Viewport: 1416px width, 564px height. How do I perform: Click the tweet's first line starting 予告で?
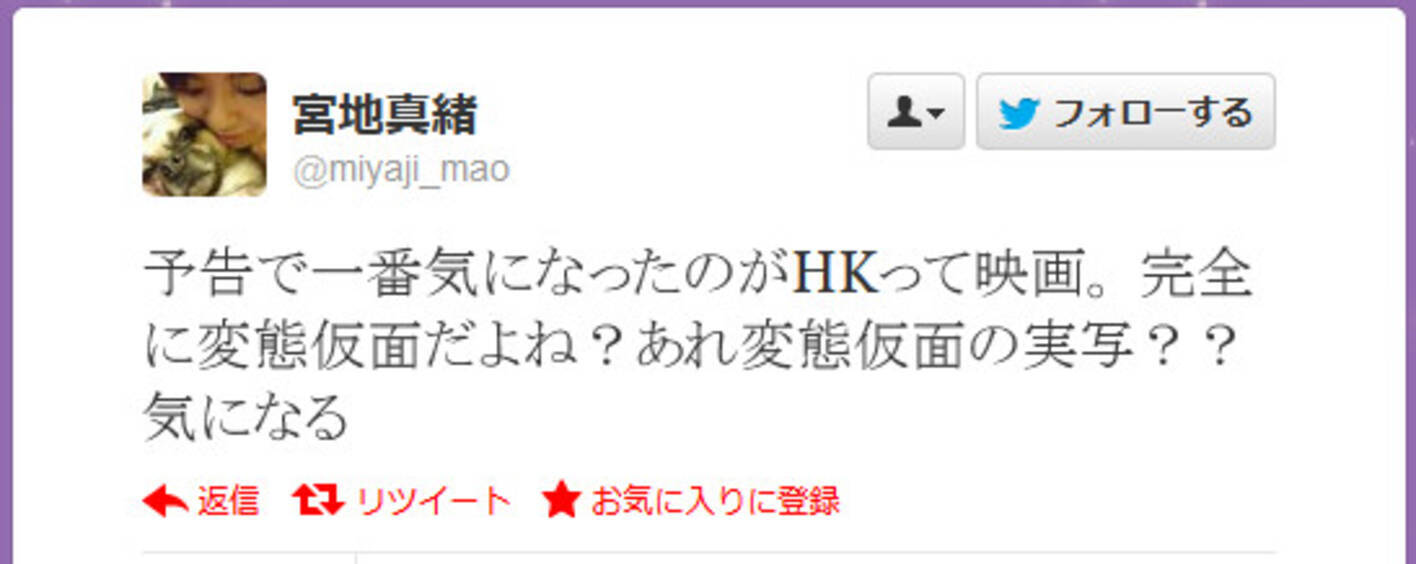pyautogui.click(x=698, y=278)
